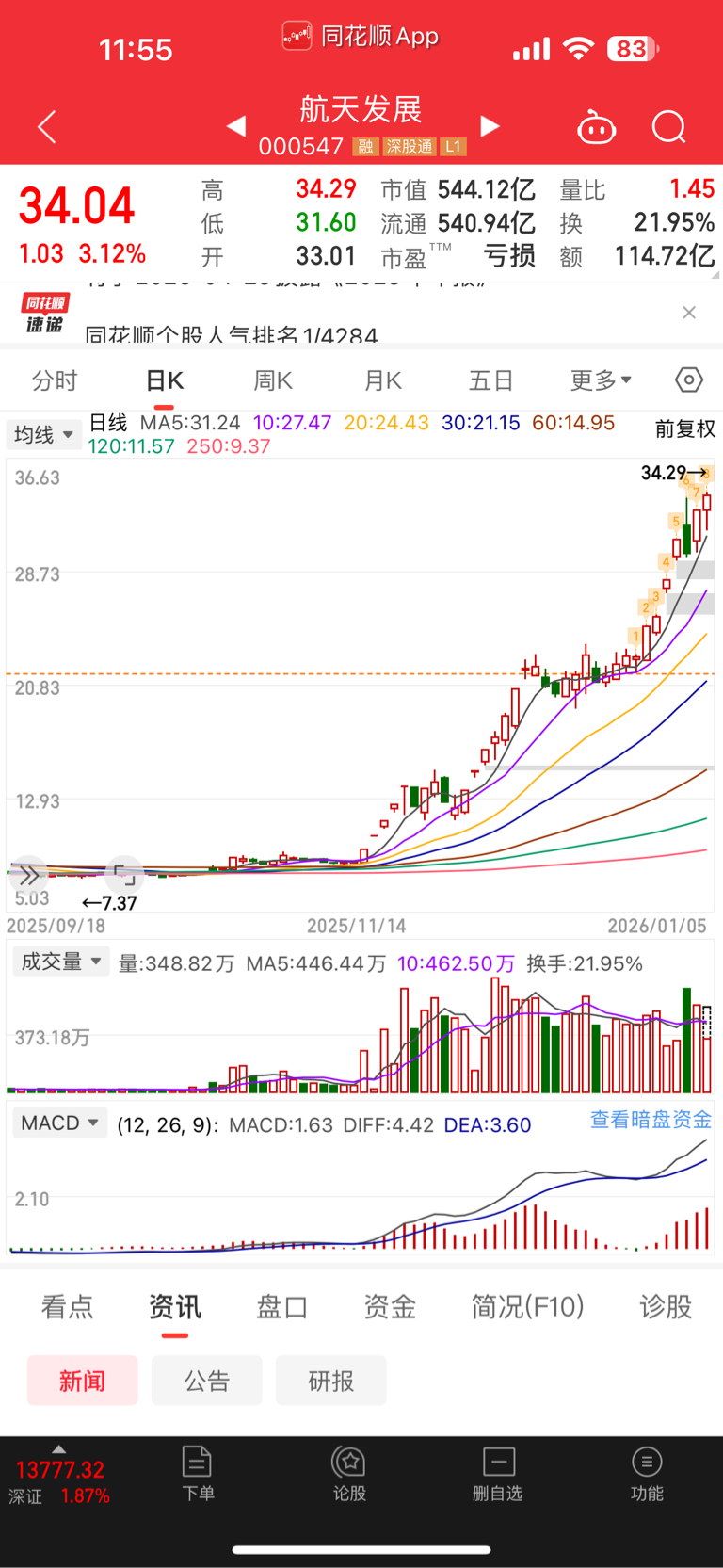723x1568 pixels.
Task: Tap 深证 index 13777.32 value
Action: click(x=60, y=1470)
